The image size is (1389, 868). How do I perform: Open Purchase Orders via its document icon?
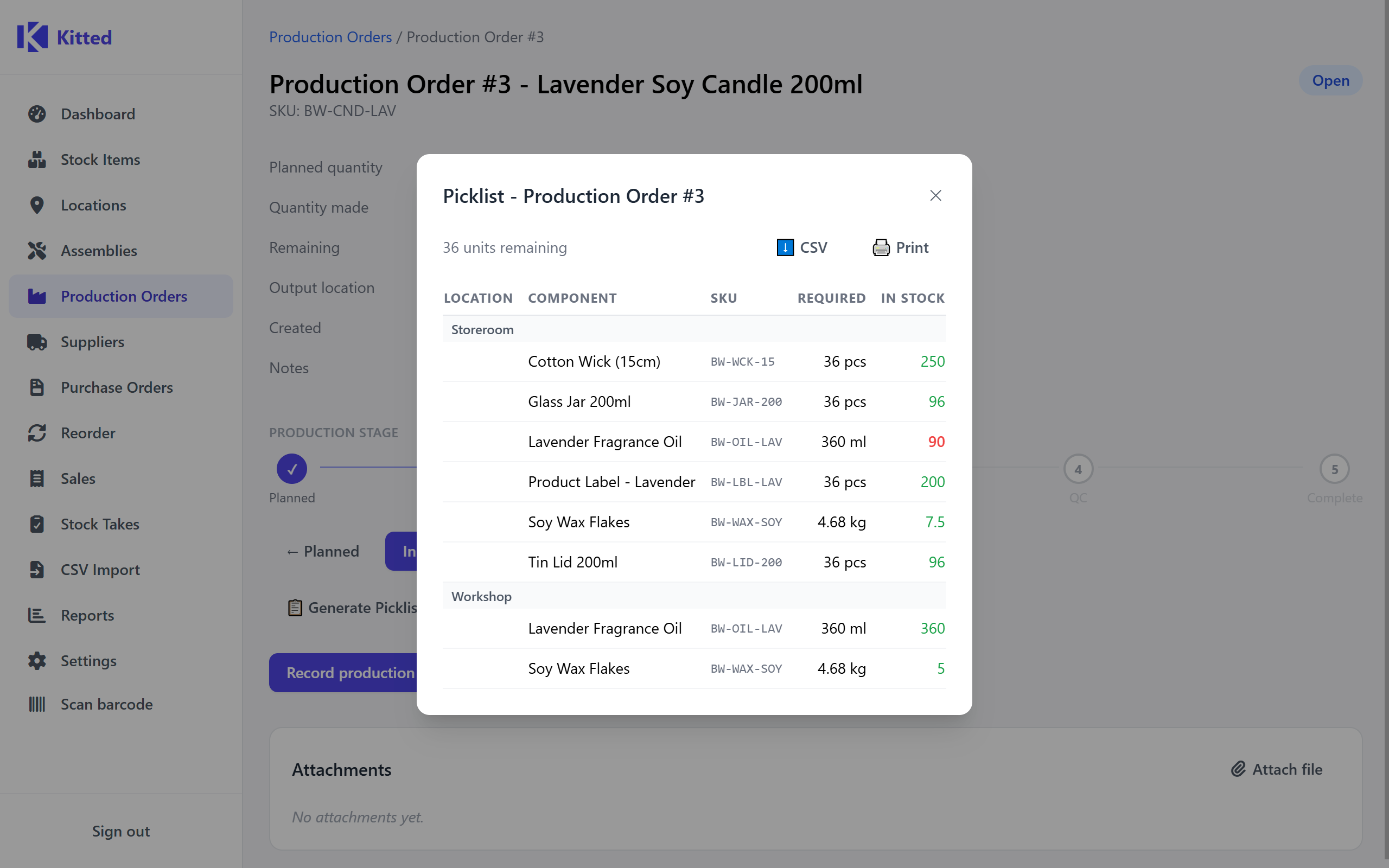point(37,387)
